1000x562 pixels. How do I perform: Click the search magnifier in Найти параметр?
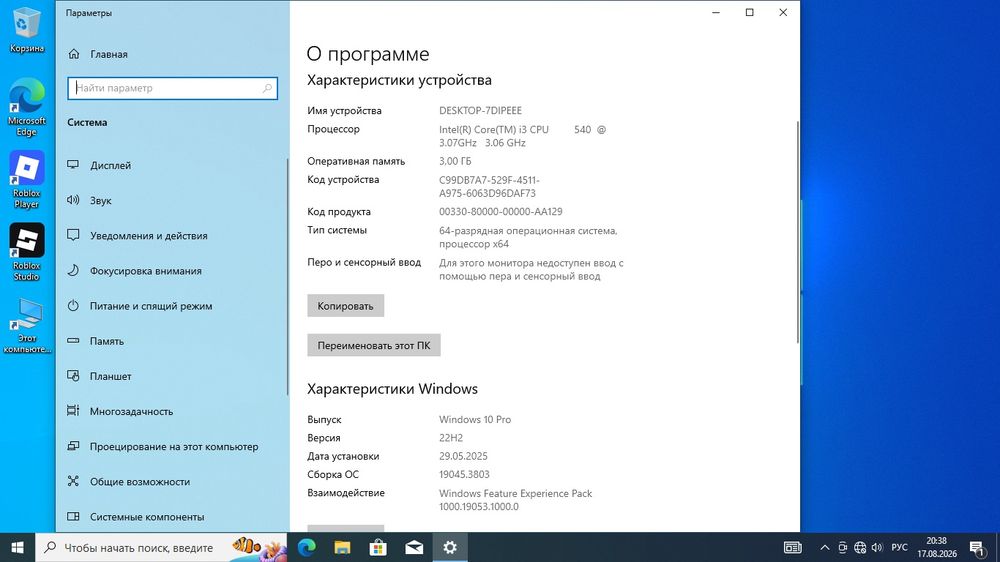point(267,88)
